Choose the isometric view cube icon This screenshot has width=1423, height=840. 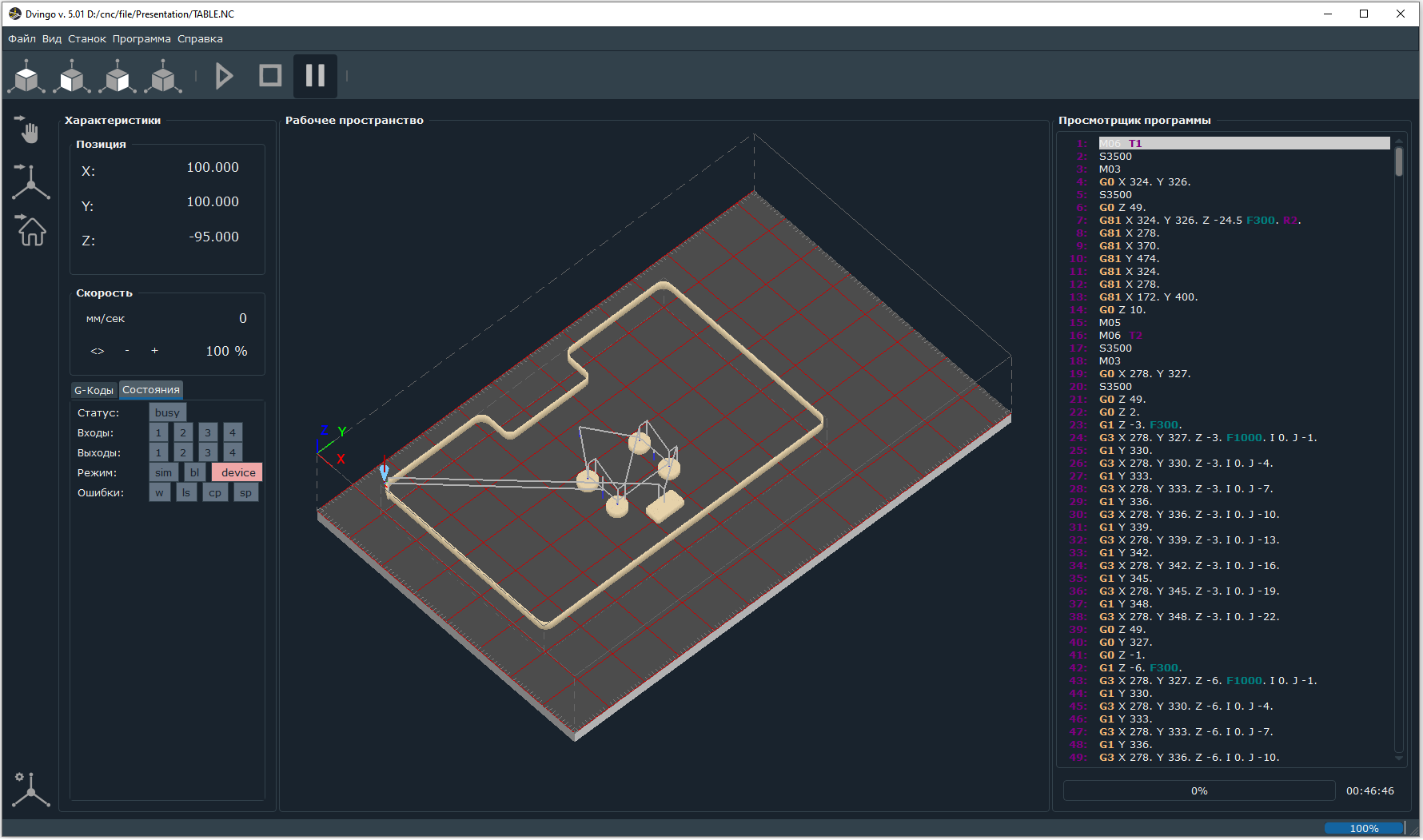point(163,77)
